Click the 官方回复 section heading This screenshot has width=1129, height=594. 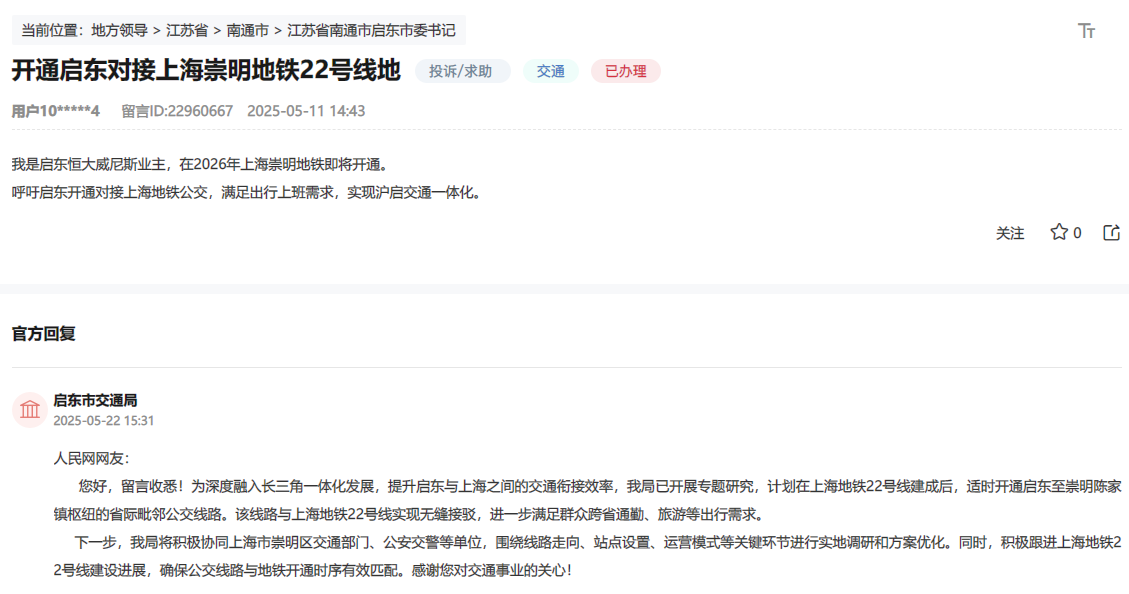pos(43,333)
